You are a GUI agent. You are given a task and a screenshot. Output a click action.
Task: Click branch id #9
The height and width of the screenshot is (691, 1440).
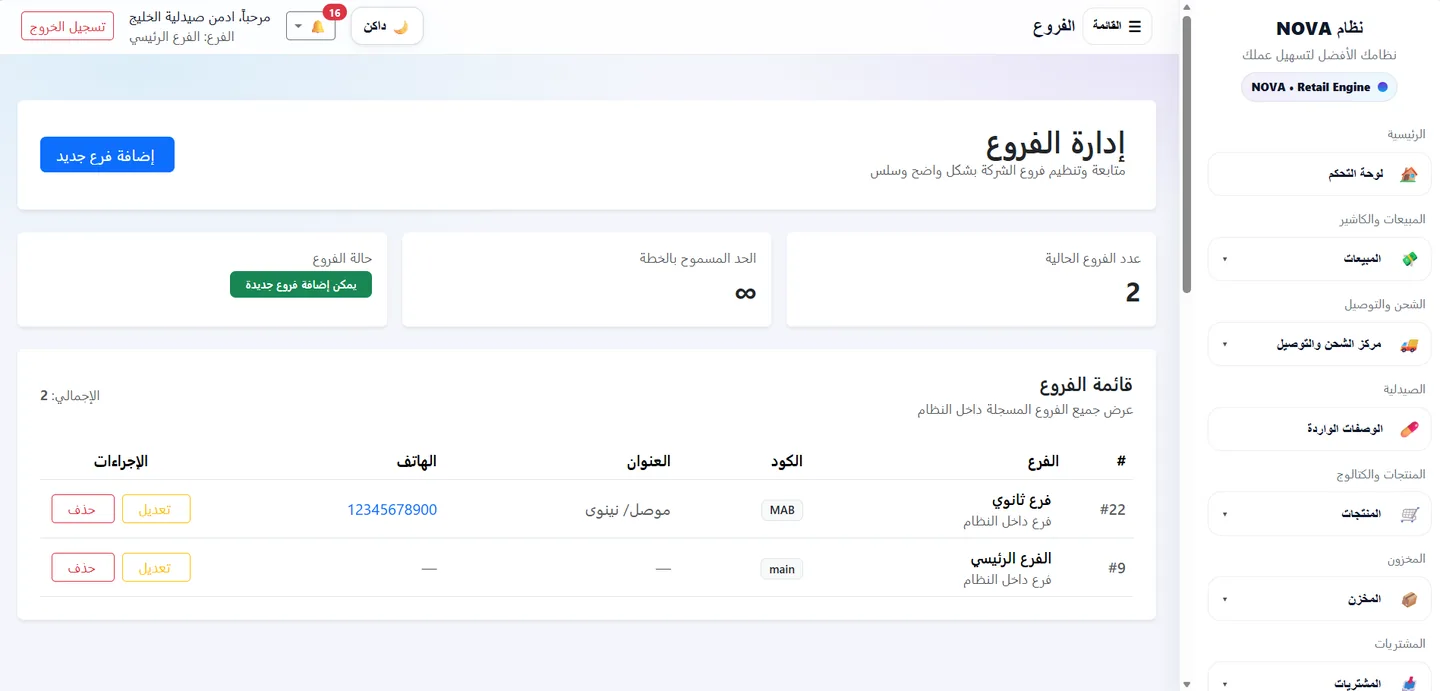click(x=1117, y=568)
